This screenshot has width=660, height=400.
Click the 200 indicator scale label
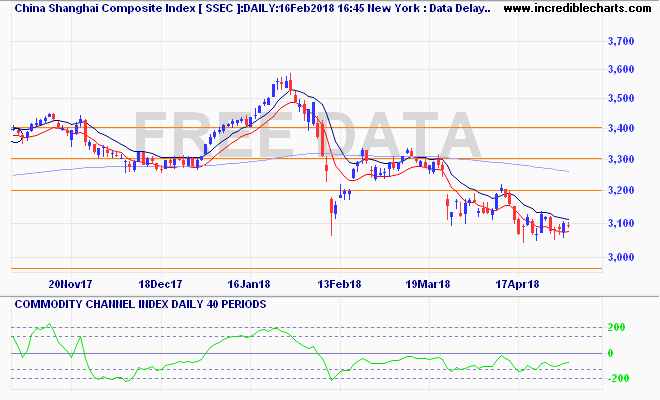pyautogui.click(x=617, y=327)
